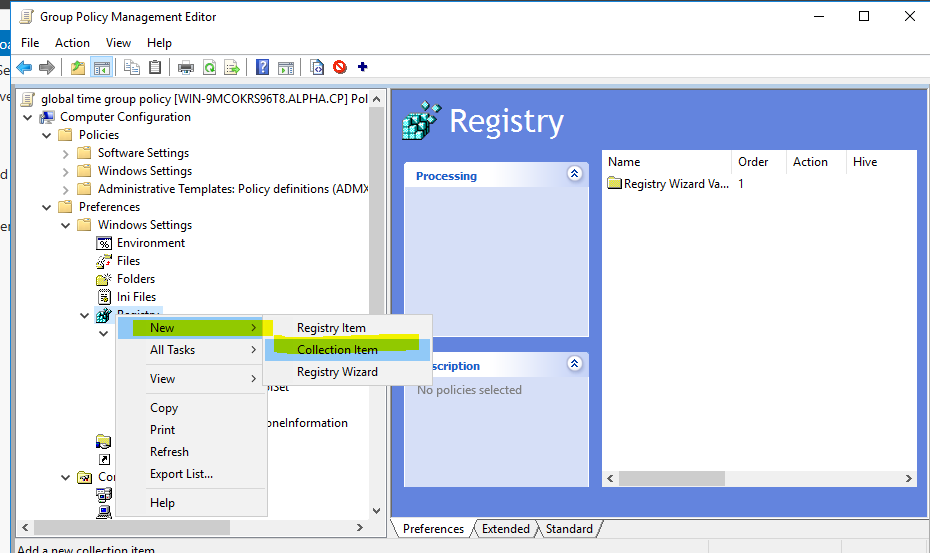The image size is (930, 553).
Task: Click the Copy toolbar icon
Action: pos(132,67)
